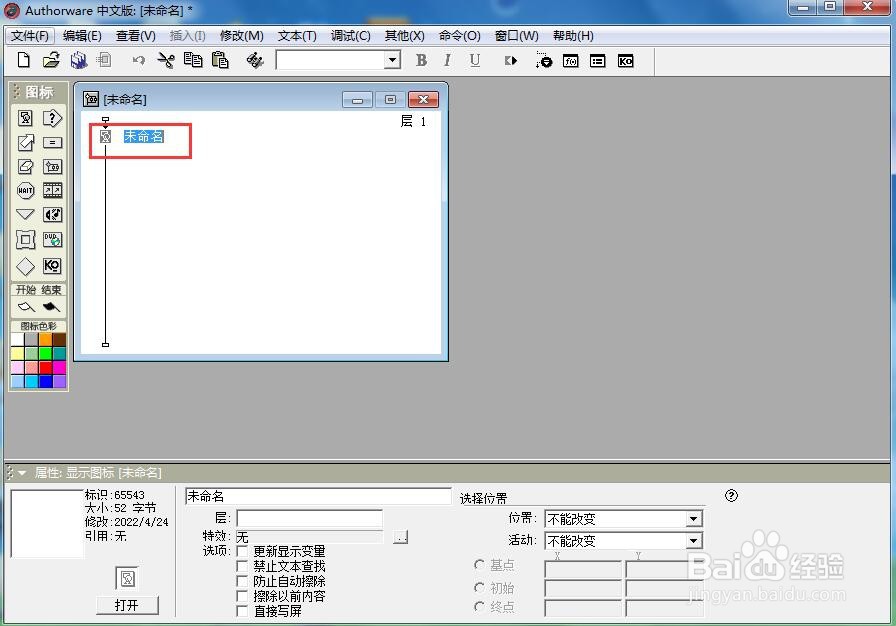Open the Functions window icon
The height and width of the screenshot is (626, 896).
(570, 61)
